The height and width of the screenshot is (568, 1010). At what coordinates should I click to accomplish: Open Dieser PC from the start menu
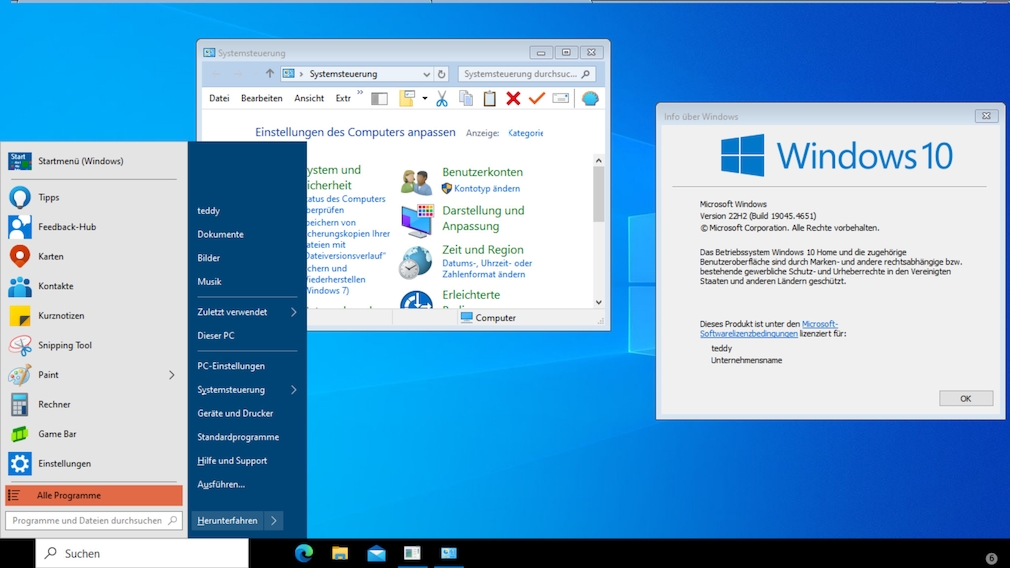click(x=216, y=336)
